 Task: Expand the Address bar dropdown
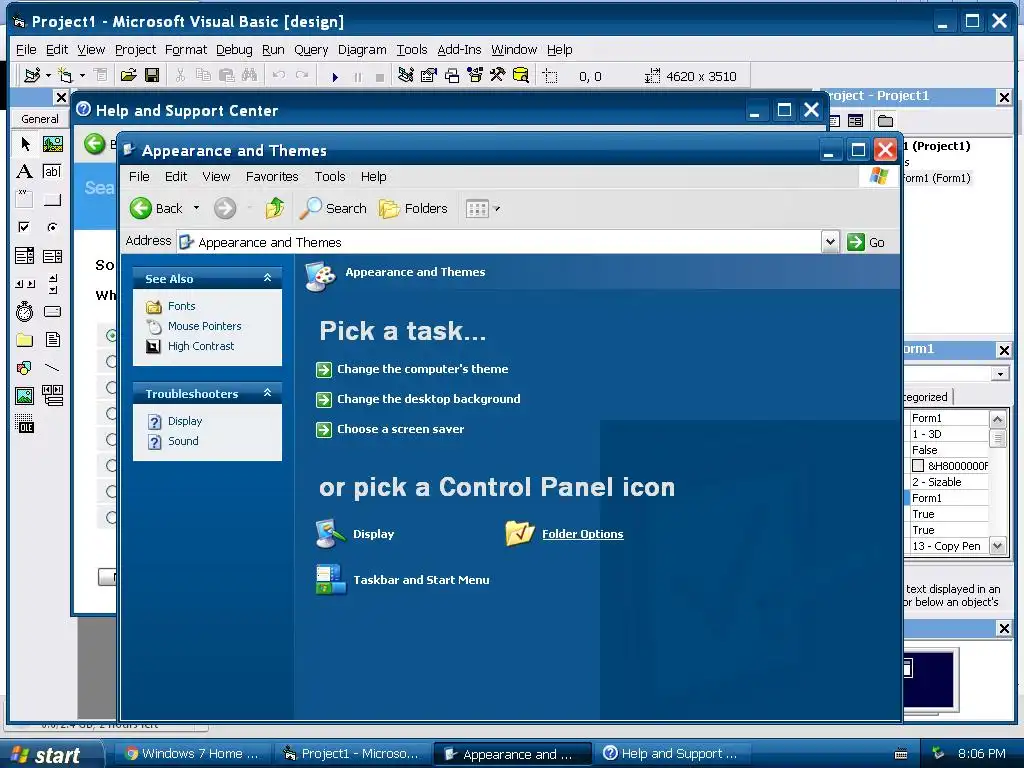pyautogui.click(x=830, y=242)
